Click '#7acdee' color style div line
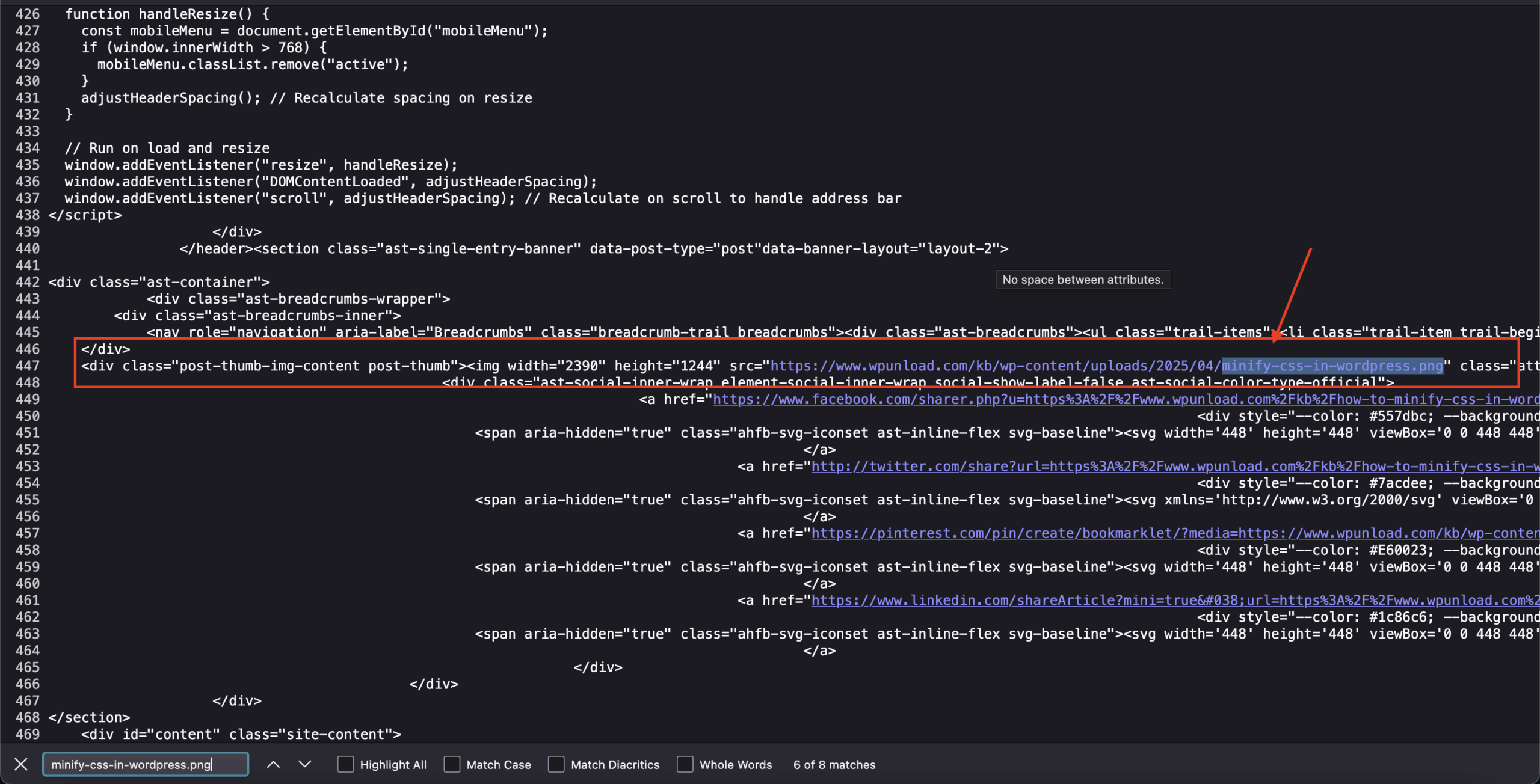The height and width of the screenshot is (784, 1540). click(x=1368, y=483)
